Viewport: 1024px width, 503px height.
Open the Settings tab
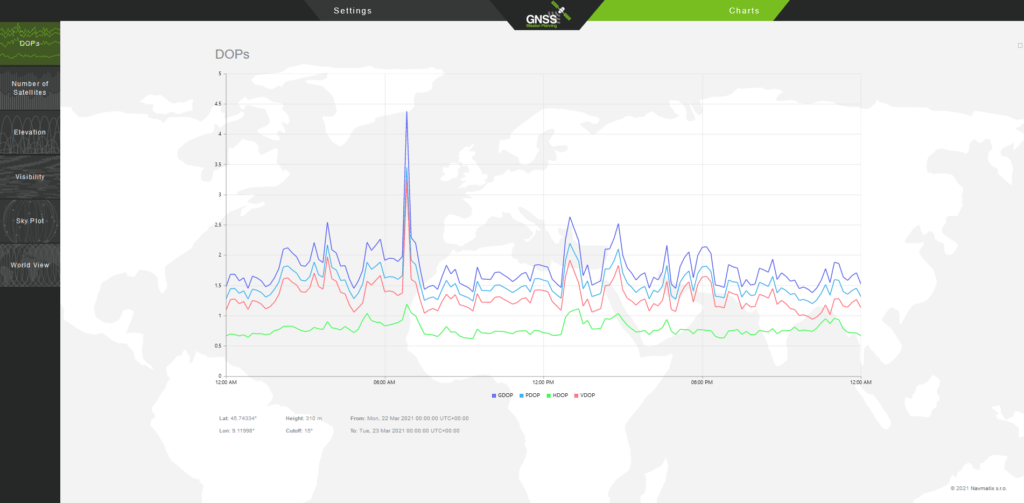click(352, 10)
